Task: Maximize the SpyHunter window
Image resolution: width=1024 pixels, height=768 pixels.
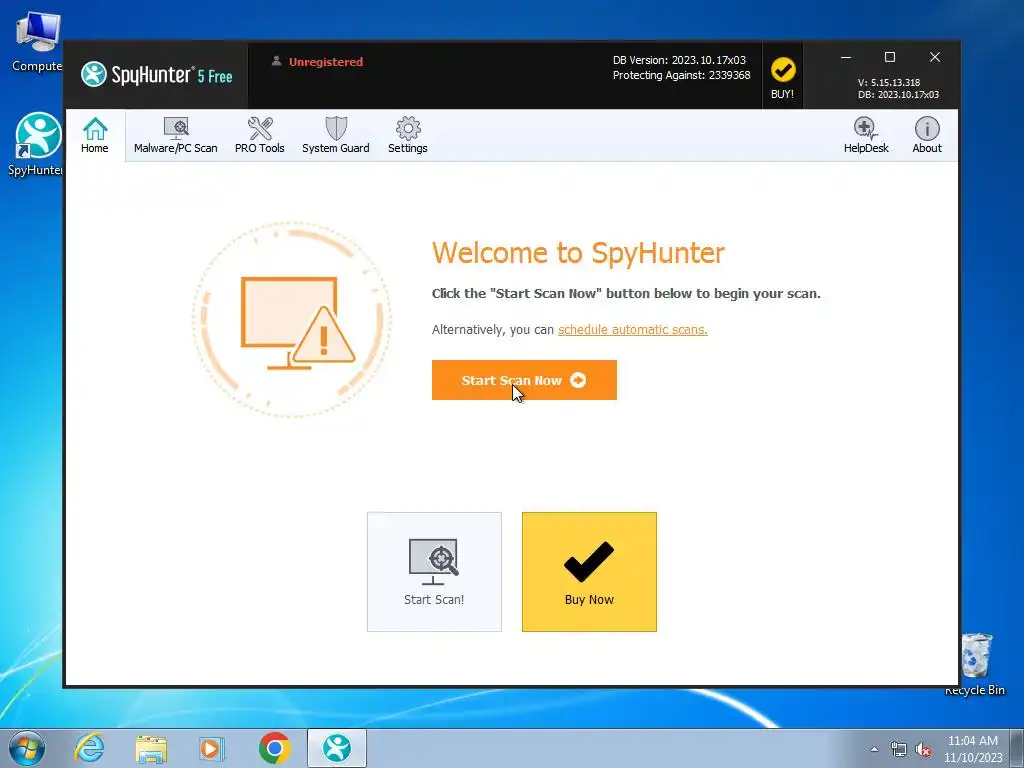Action: coord(889,57)
